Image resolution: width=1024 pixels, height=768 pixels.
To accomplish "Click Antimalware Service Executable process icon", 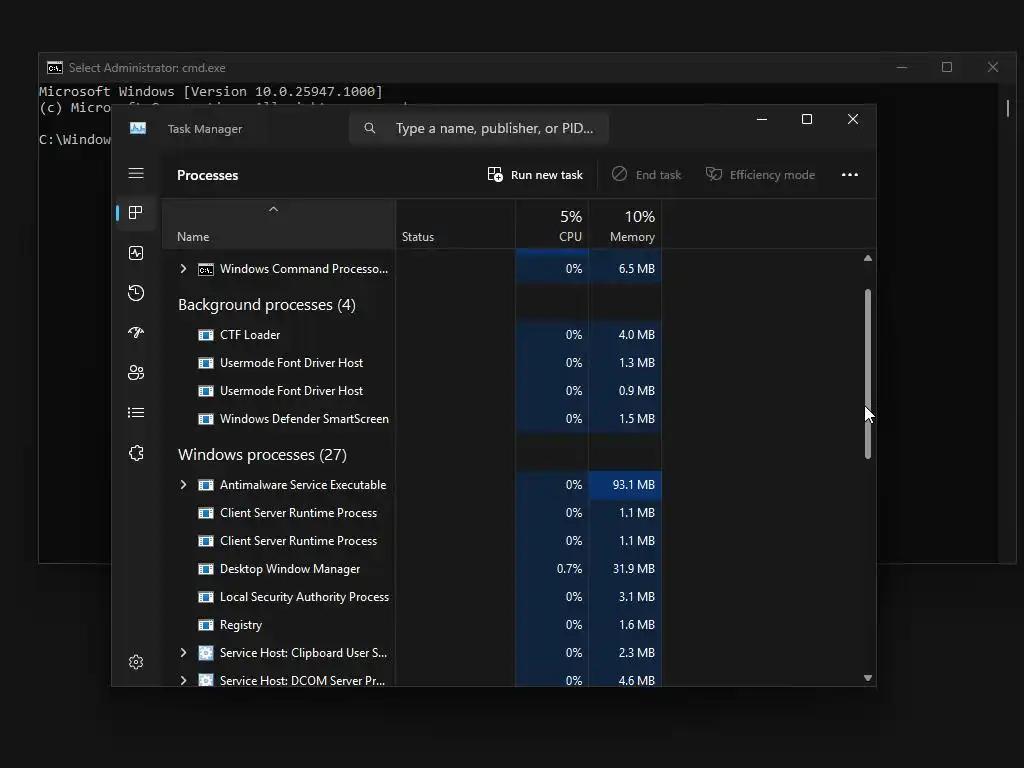I will (x=206, y=485).
